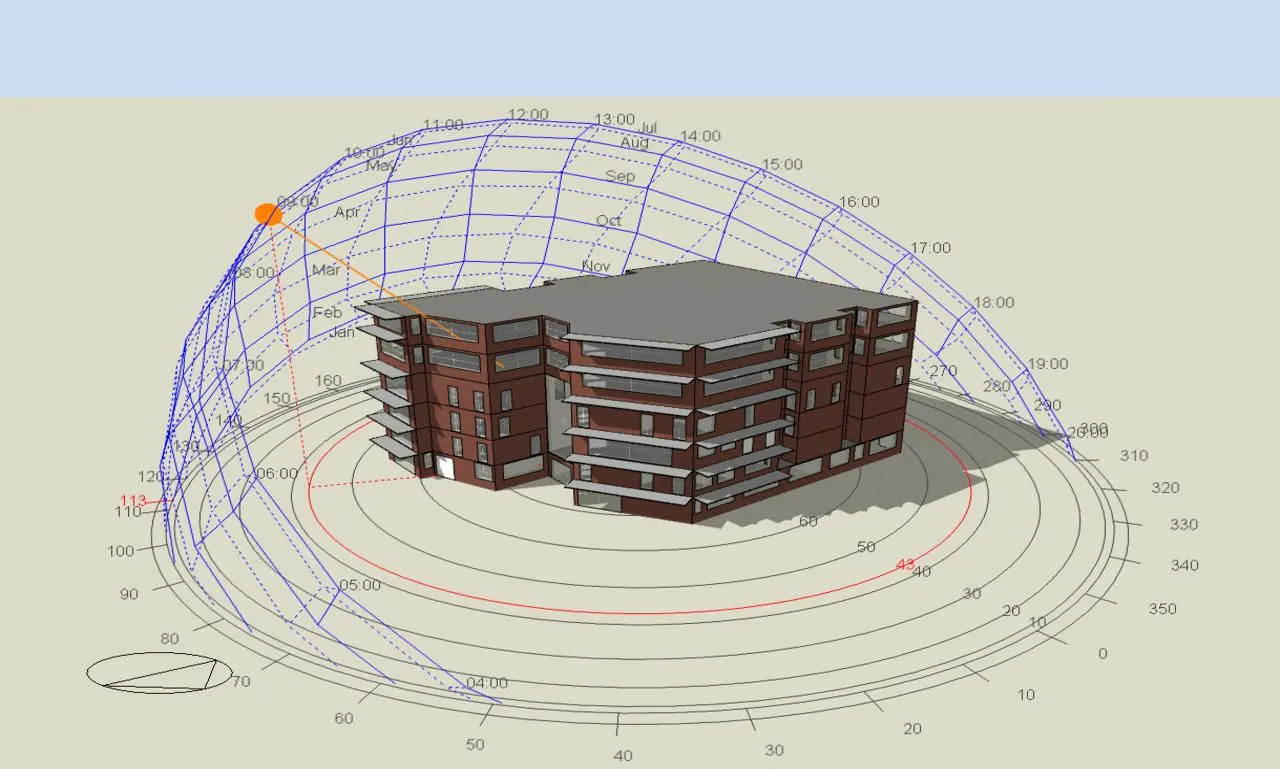Select the 350 azimuth label
Image resolution: width=1280 pixels, height=769 pixels.
[x=1163, y=608]
